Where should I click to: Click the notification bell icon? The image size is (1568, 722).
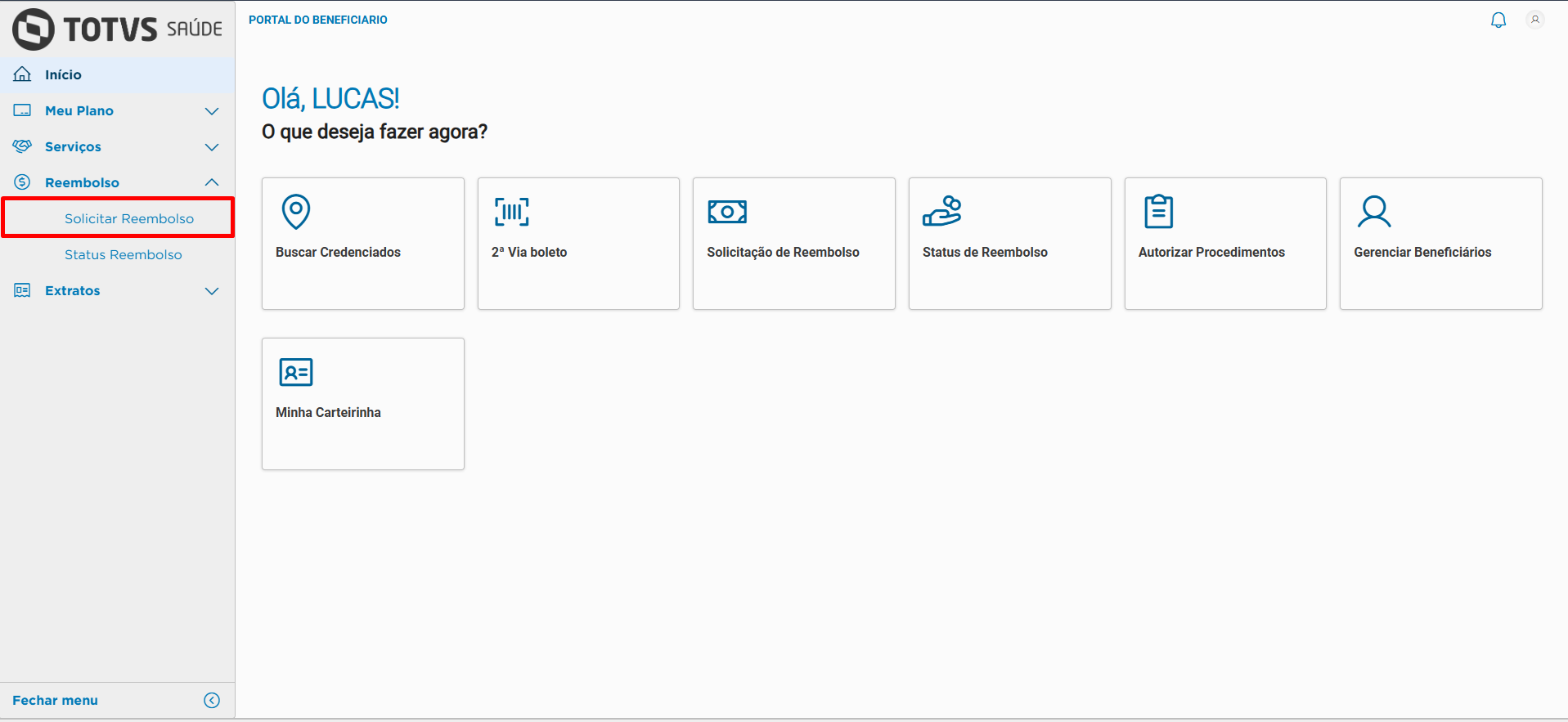(1498, 20)
